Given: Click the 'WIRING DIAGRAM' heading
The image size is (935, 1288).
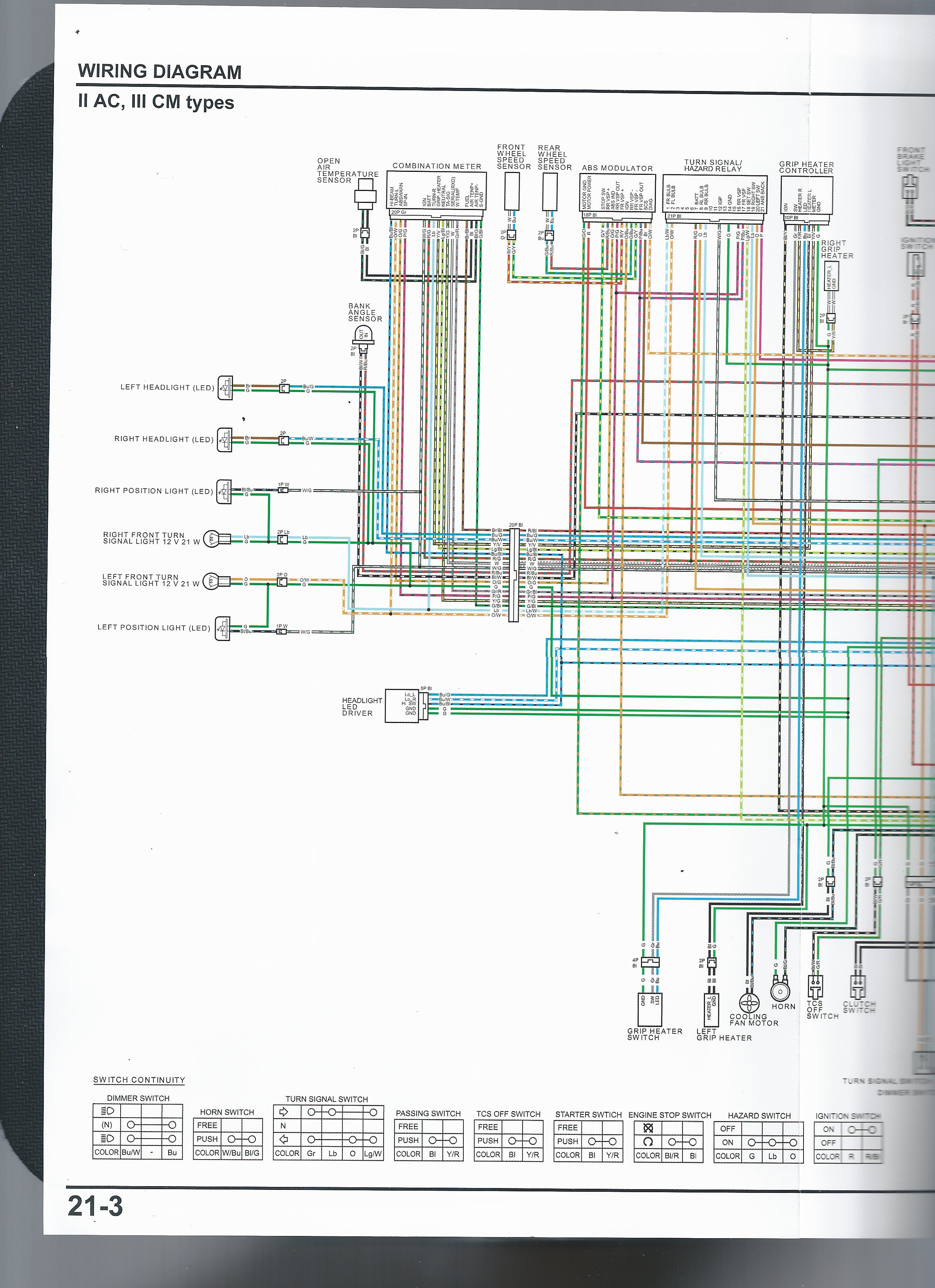Looking at the screenshot, I should (160, 72).
